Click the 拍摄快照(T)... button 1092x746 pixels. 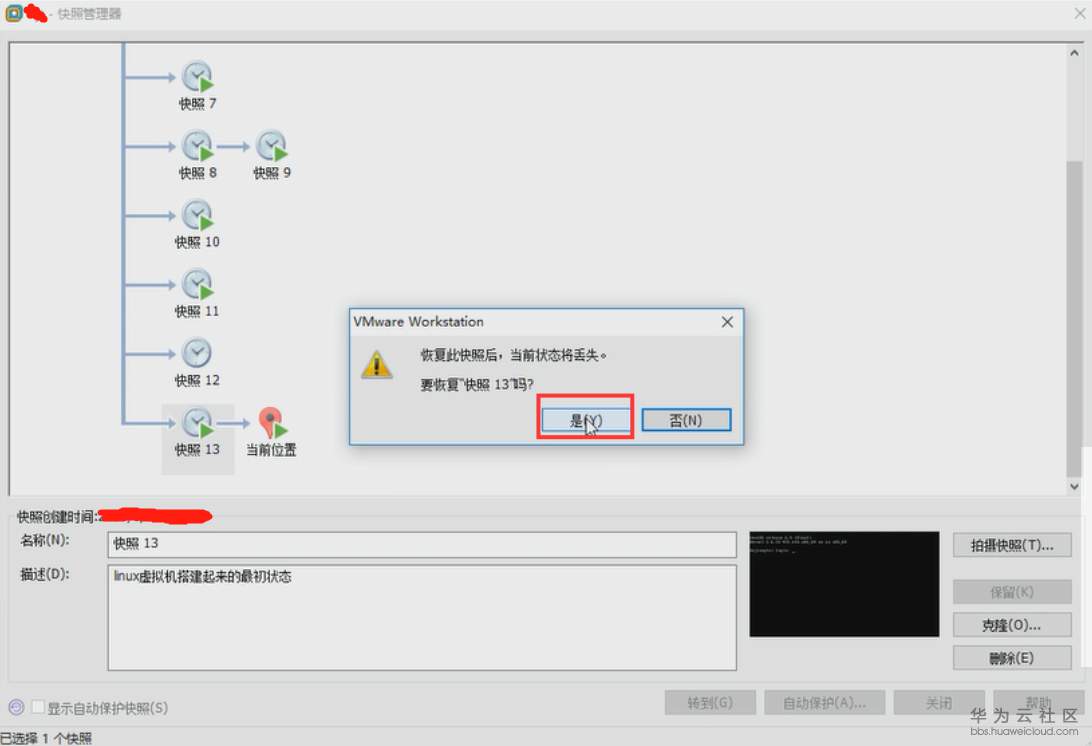pos(1012,545)
